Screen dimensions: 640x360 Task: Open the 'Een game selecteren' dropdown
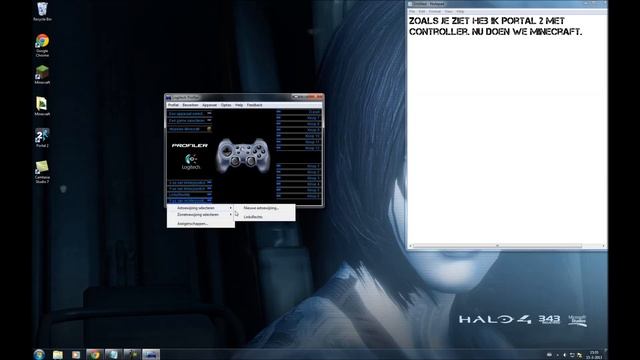(x=190, y=120)
